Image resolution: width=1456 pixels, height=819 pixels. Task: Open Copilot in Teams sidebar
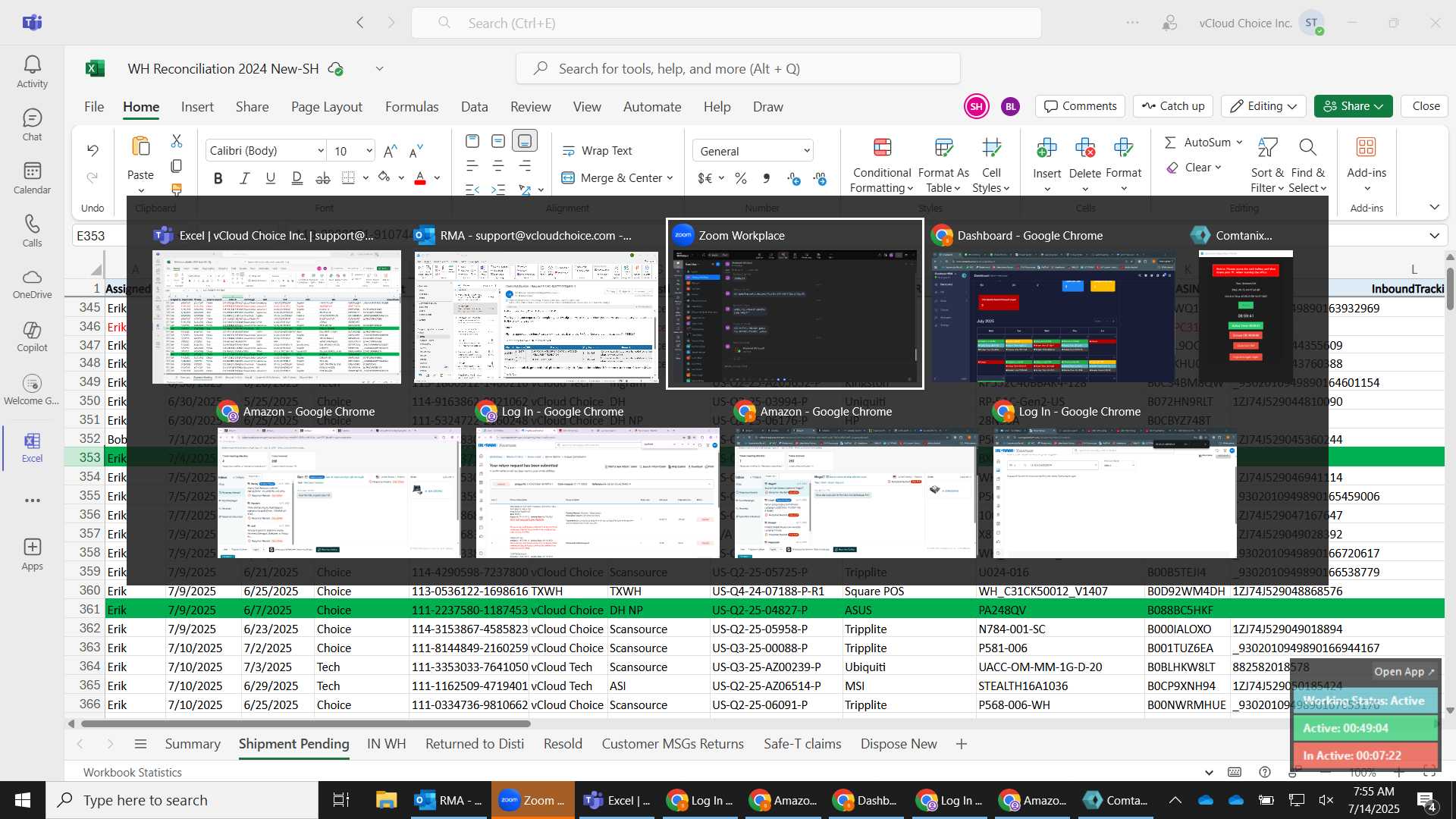[32, 337]
